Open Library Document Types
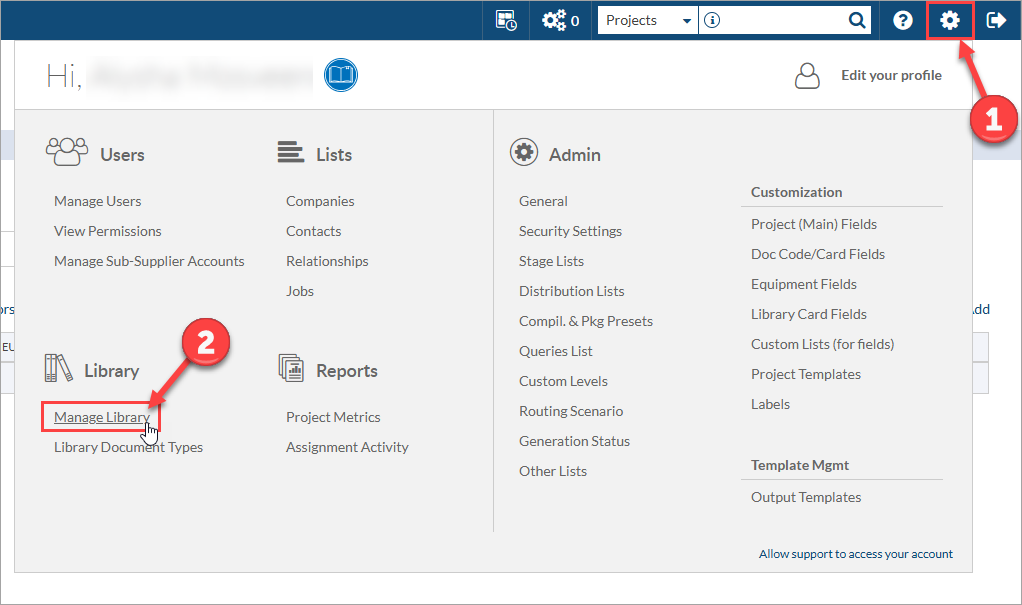The image size is (1022, 605). pos(128,447)
